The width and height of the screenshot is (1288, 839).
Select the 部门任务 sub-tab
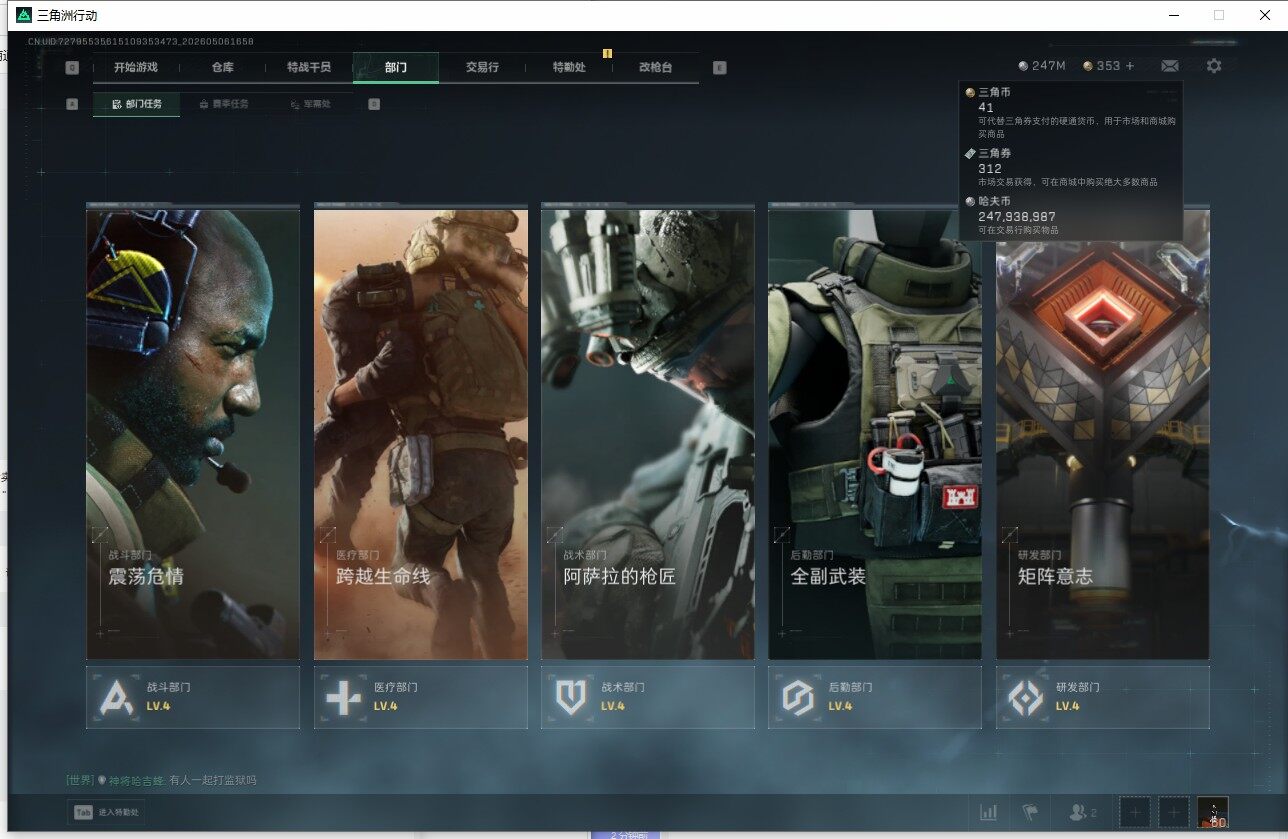[x=137, y=104]
